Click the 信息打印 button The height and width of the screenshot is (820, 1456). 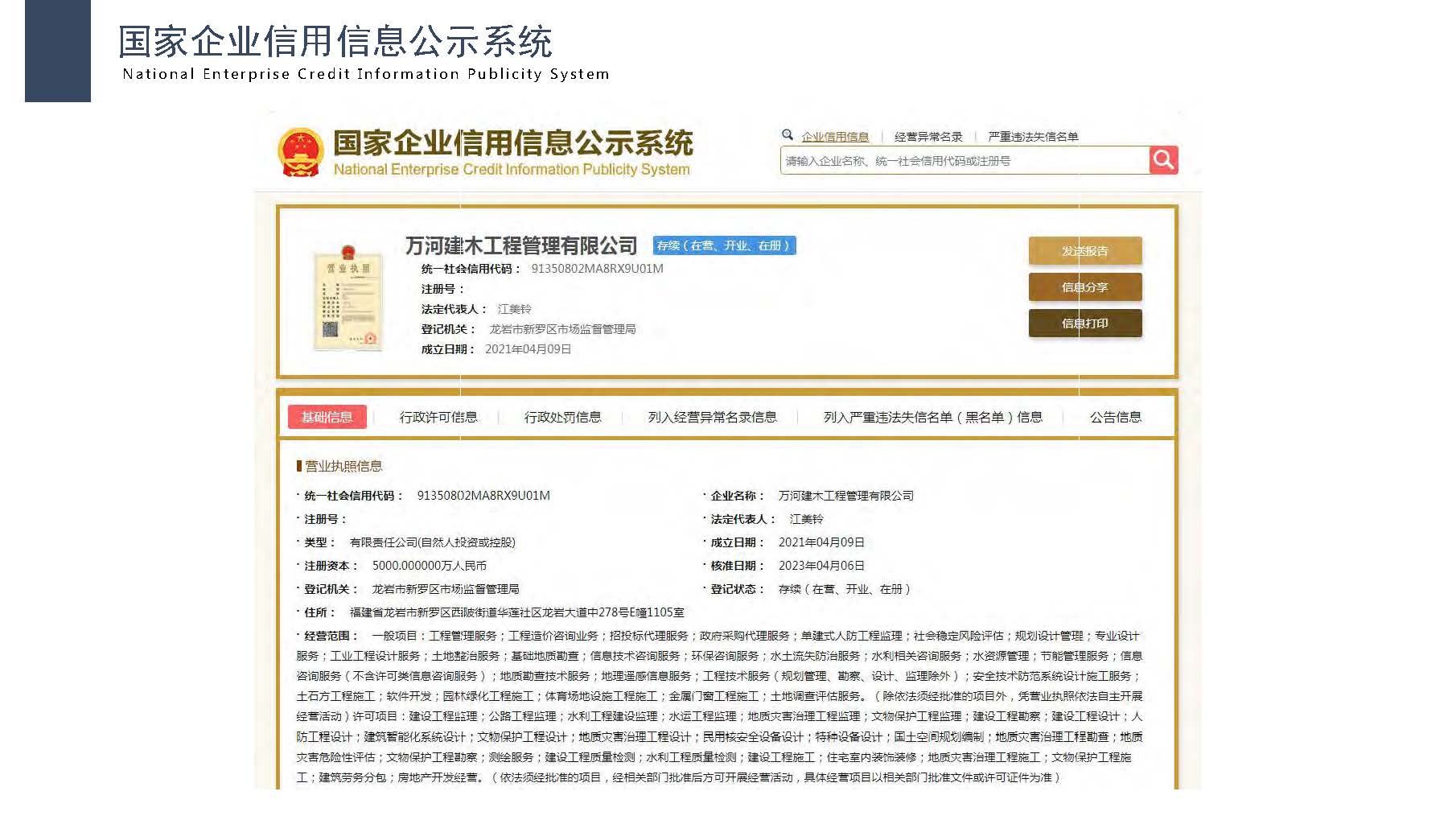pyautogui.click(x=1085, y=323)
